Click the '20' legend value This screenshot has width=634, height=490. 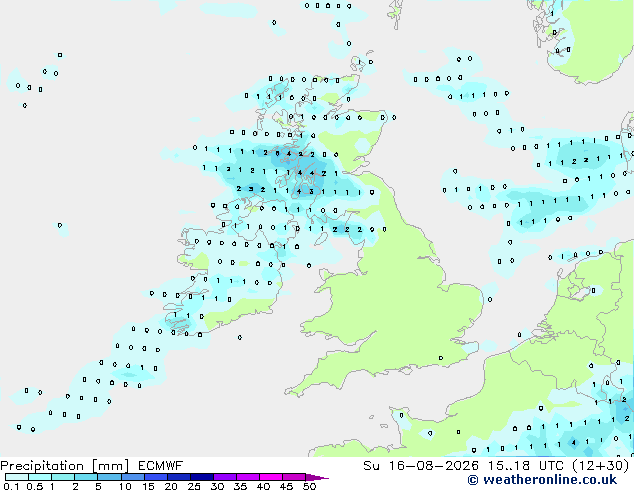[x=171, y=486]
